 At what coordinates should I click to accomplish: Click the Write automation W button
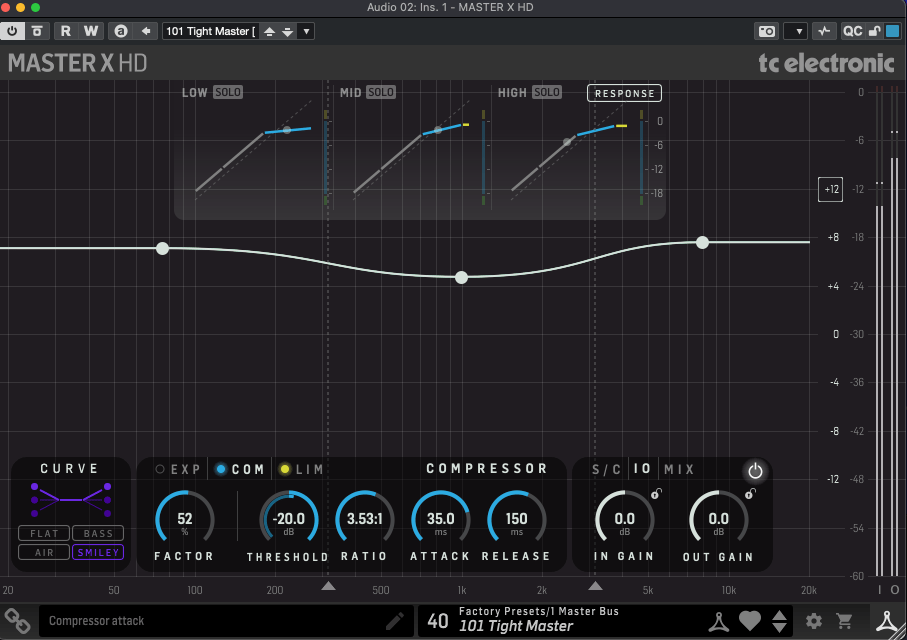point(91,31)
